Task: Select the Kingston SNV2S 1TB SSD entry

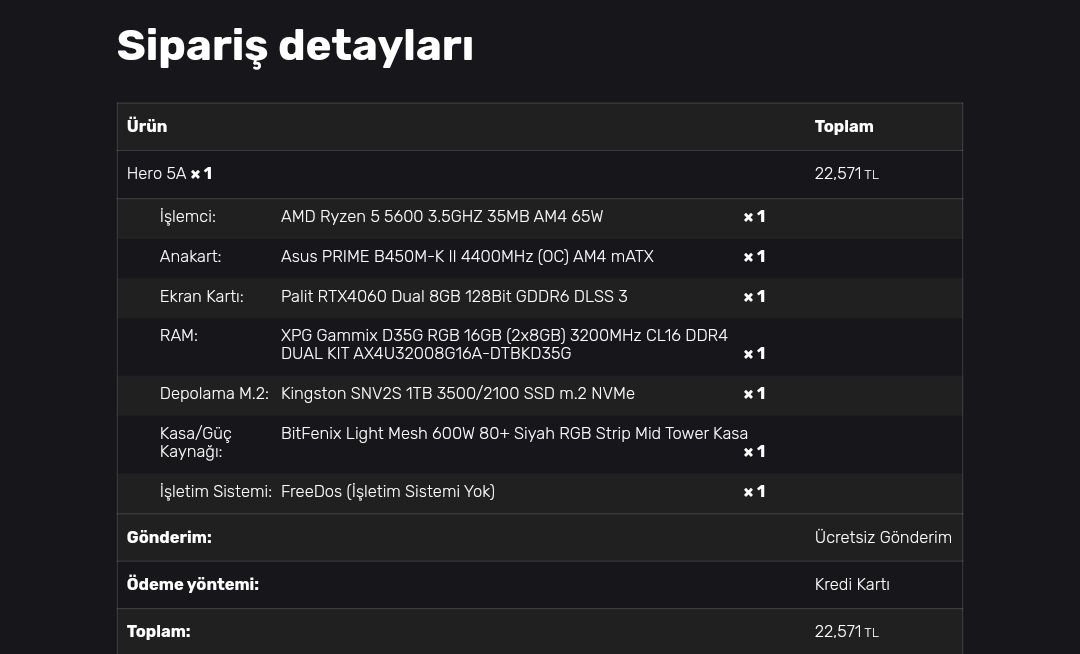Action: click(458, 394)
